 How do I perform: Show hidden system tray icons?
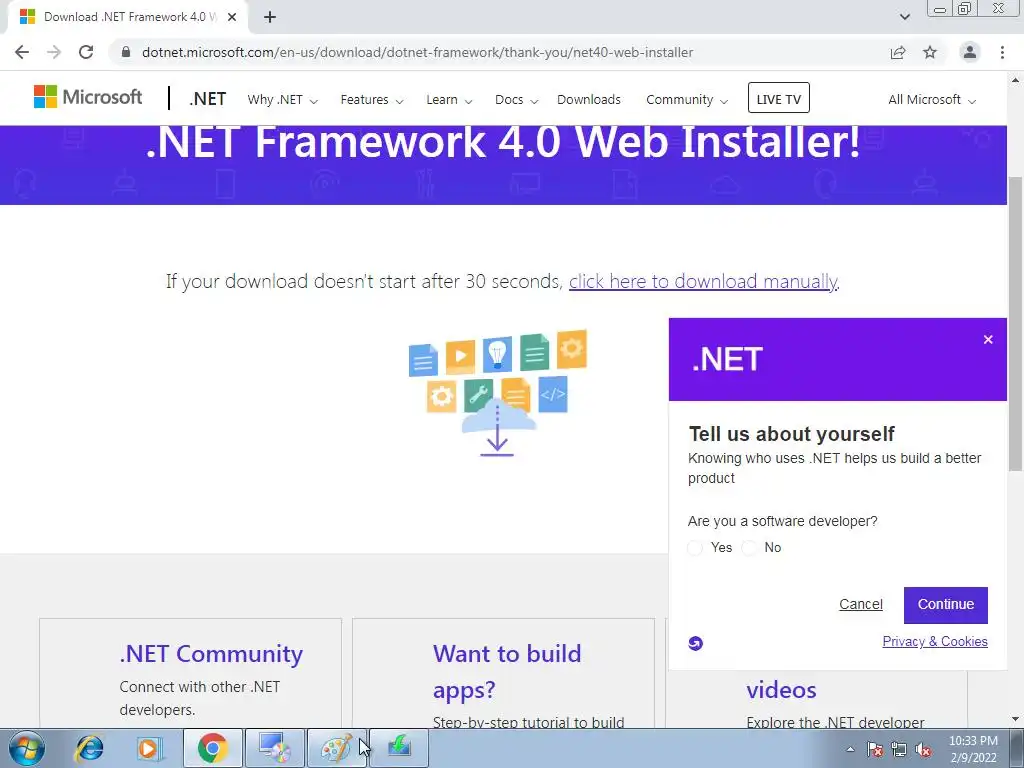click(850, 749)
